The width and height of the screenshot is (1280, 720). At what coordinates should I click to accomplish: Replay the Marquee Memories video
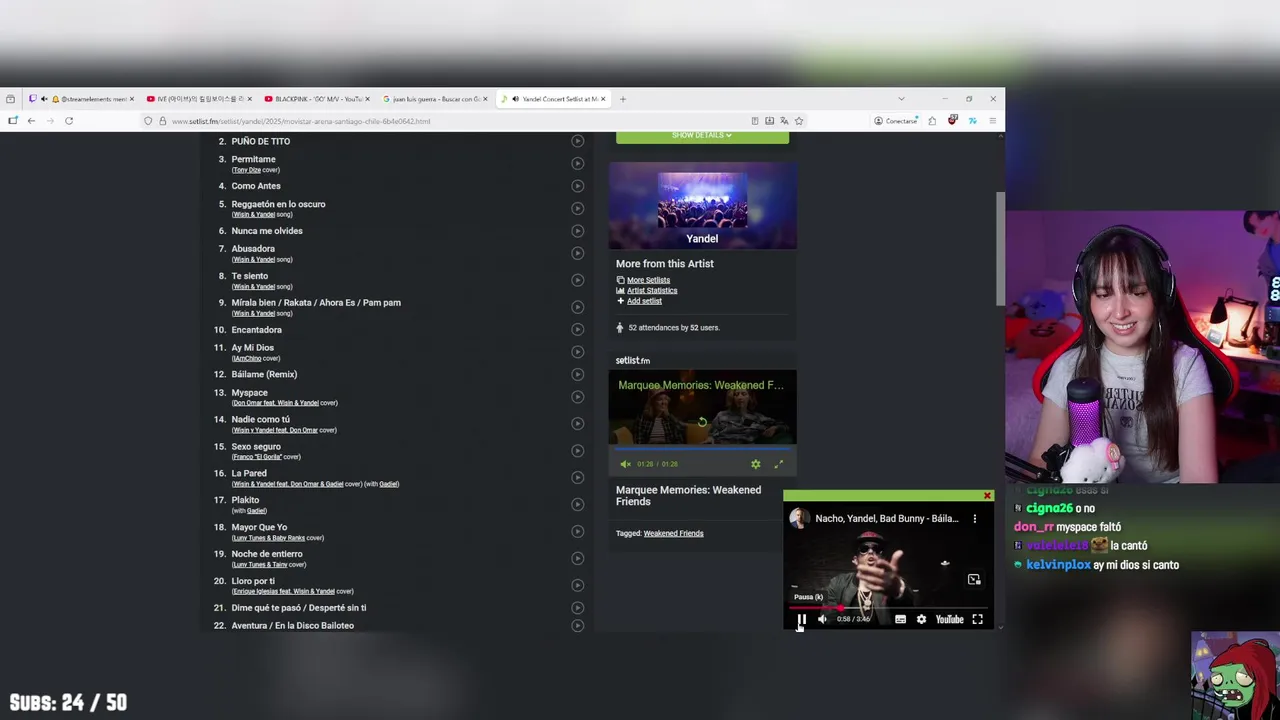tap(702, 422)
